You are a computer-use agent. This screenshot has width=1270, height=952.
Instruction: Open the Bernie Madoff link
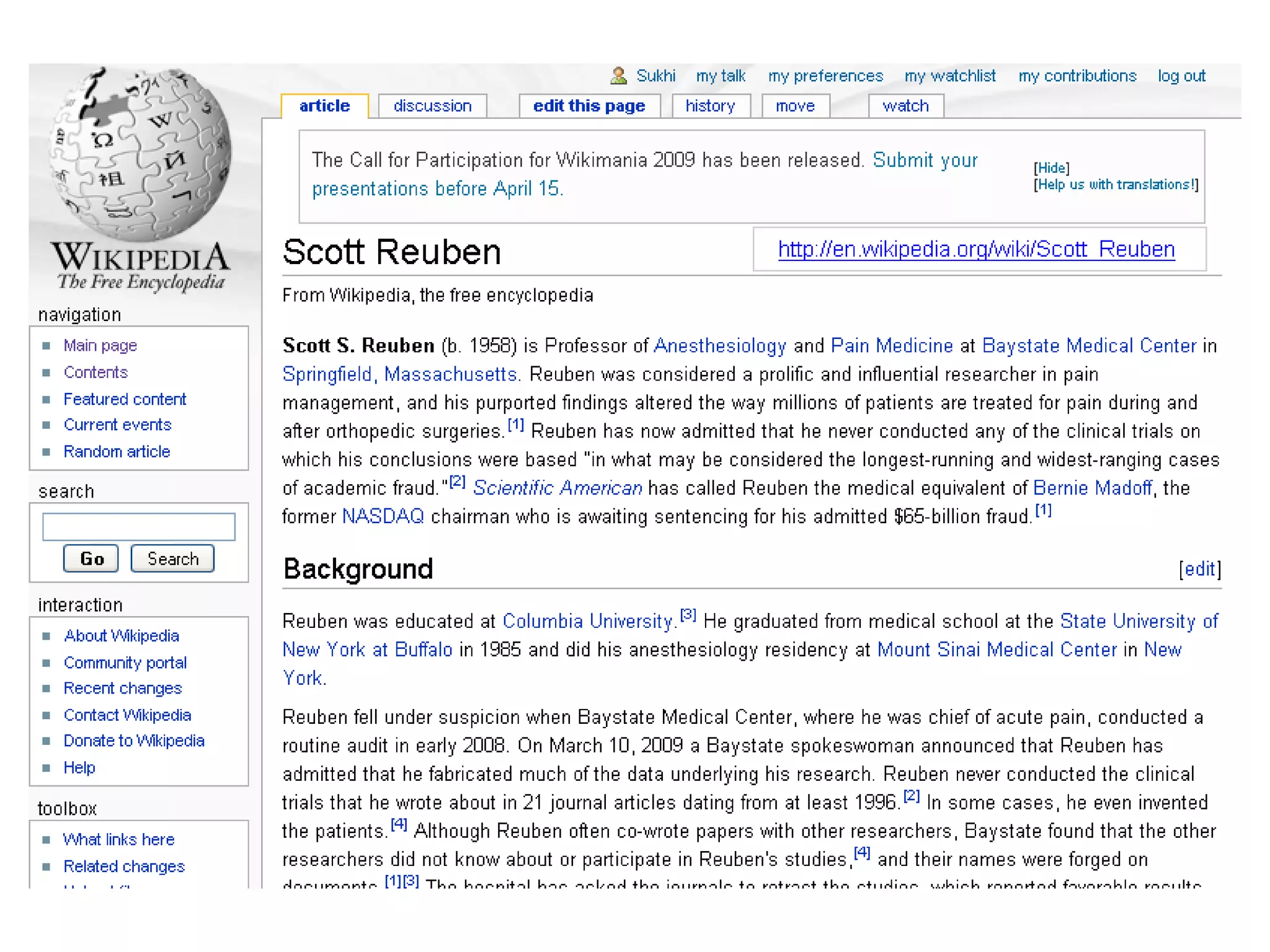pos(1092,488)
